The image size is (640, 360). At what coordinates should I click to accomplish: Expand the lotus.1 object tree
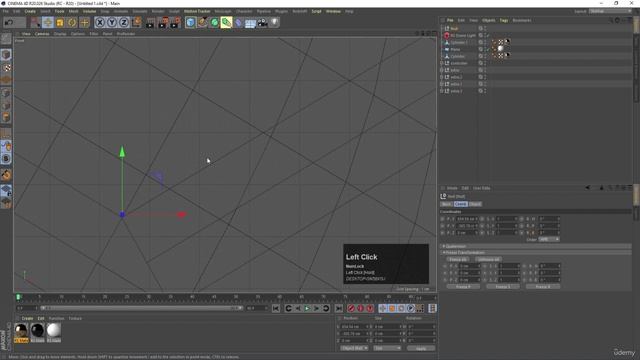click(442, 84)
